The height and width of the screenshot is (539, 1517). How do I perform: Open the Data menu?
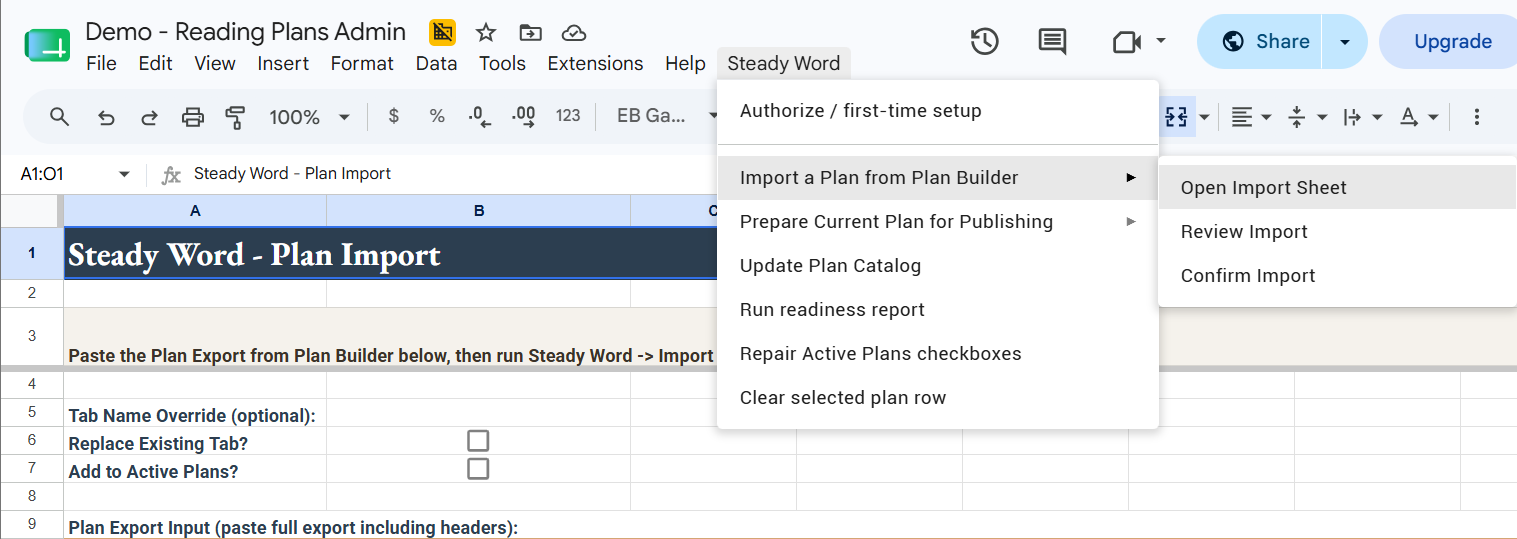click(x=436, y=63)
